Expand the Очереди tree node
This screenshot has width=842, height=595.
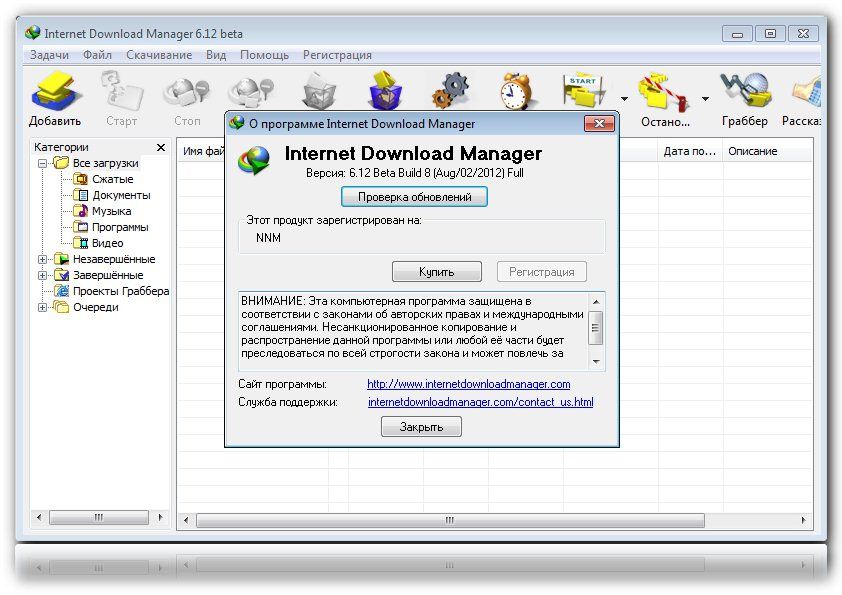point(42,308)
